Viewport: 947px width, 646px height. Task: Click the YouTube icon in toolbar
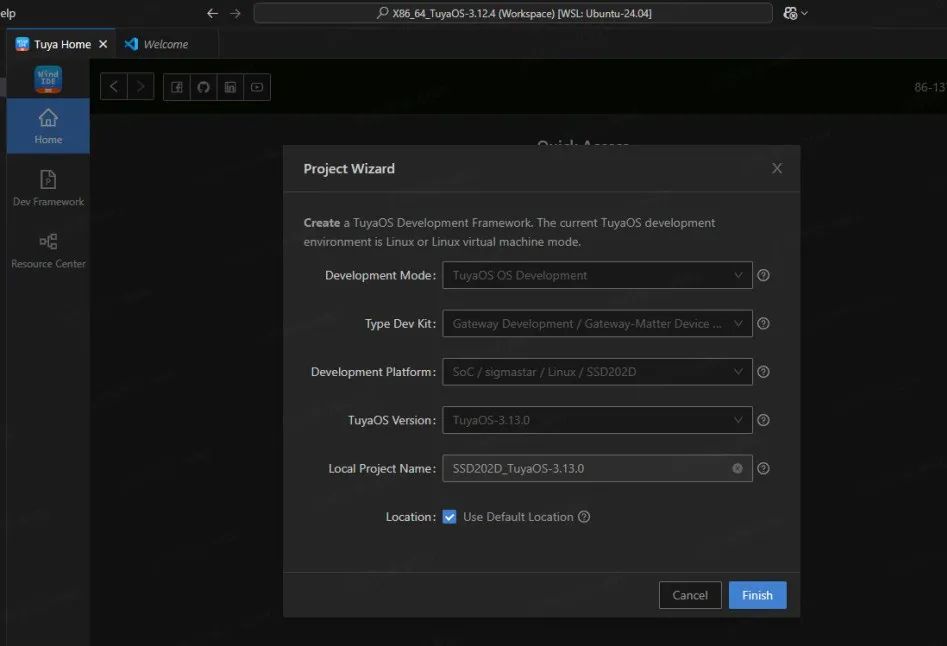[257, 87]
